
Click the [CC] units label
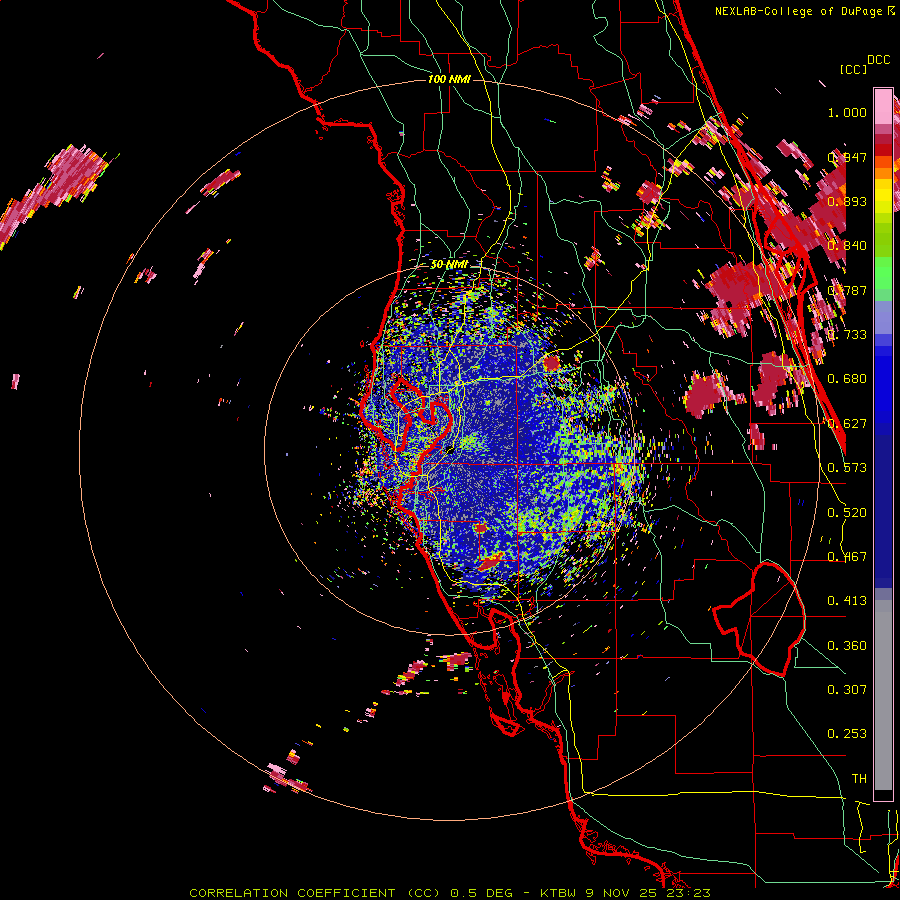pos(854,69)
